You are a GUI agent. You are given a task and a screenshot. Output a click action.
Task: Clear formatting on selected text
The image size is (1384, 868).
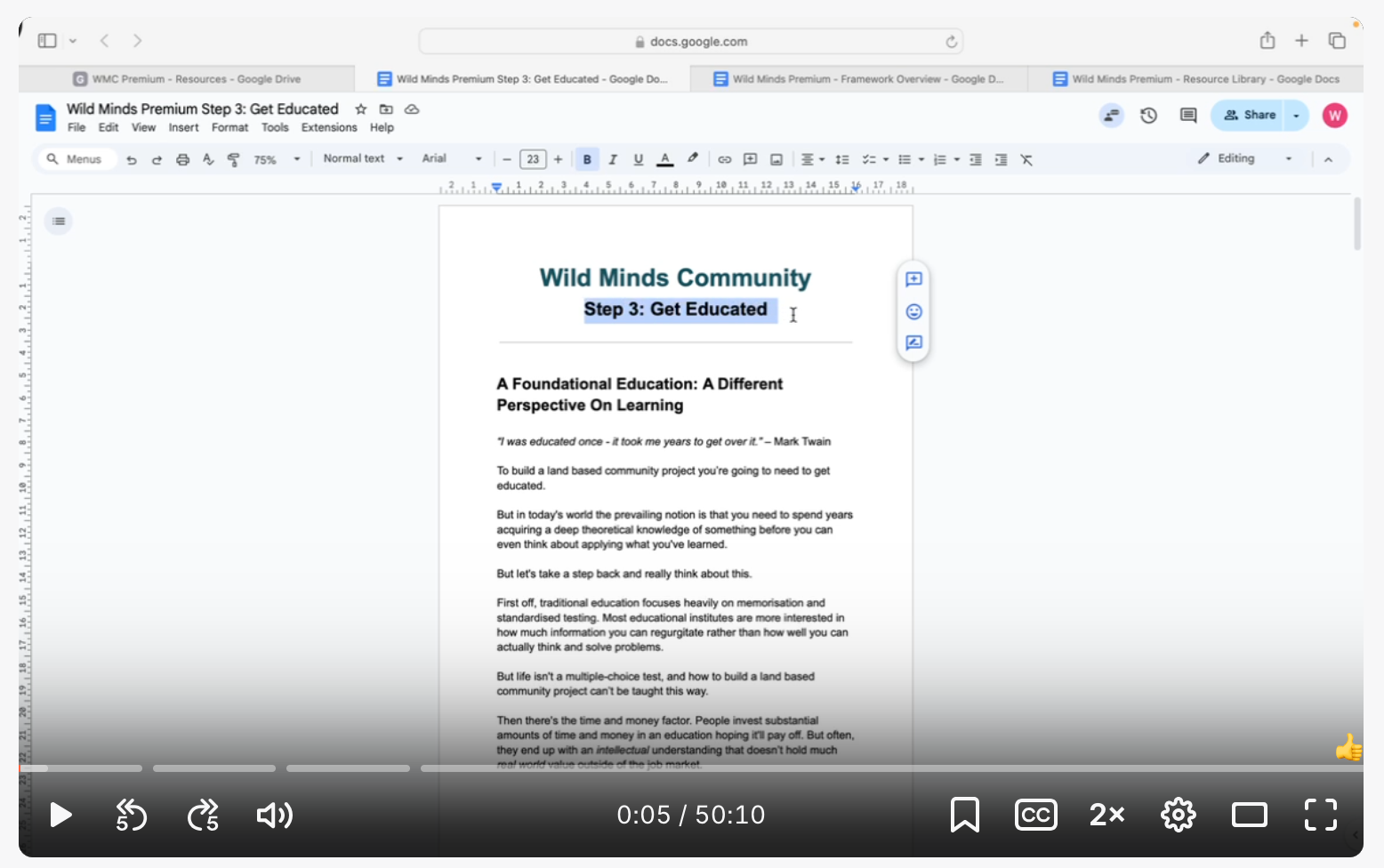pos(1026,160)
